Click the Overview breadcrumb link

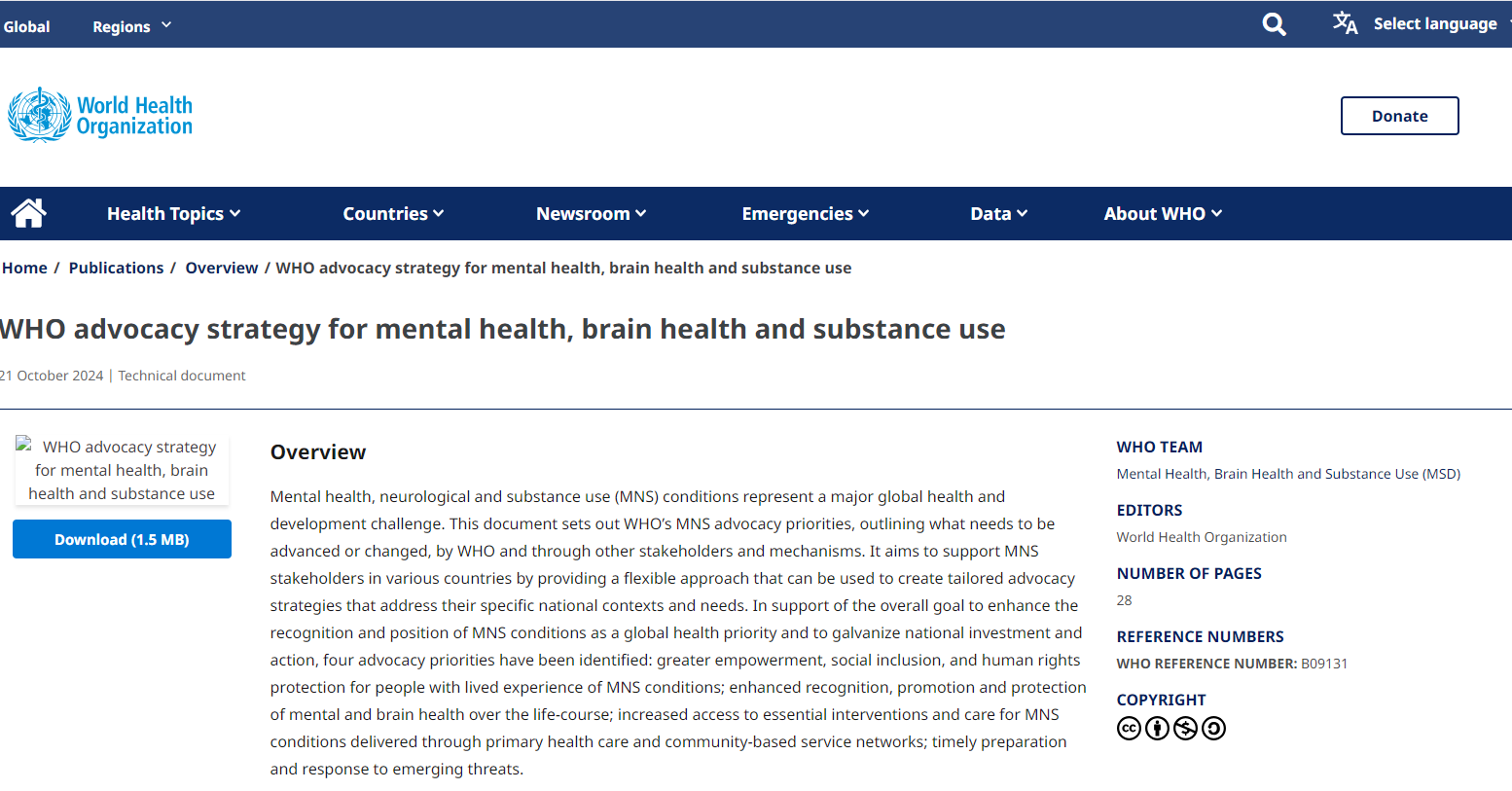click(222, 268)
